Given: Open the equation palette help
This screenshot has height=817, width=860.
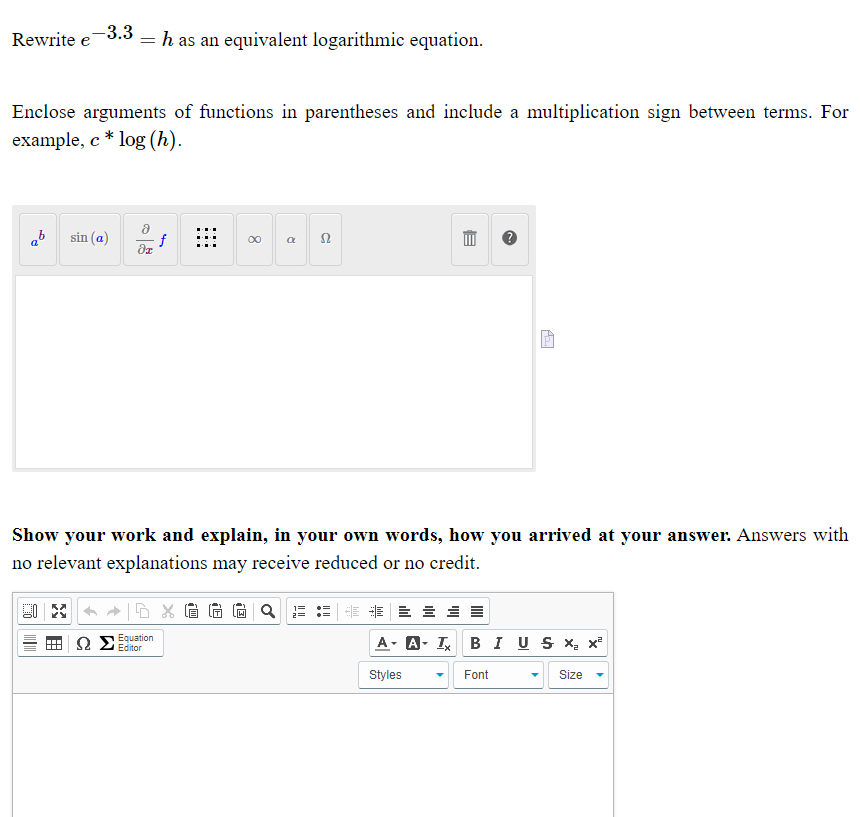Looking at the screenshot, I should coord(509,239).
